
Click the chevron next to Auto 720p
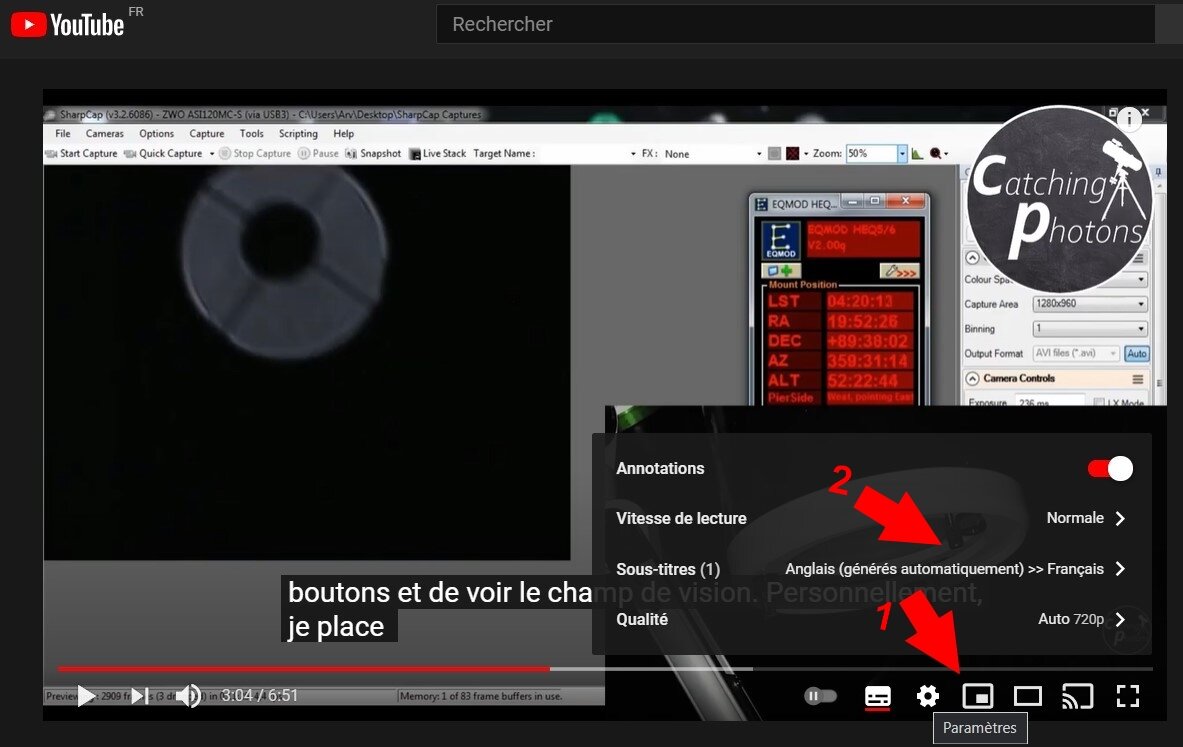pos(1120,619)
